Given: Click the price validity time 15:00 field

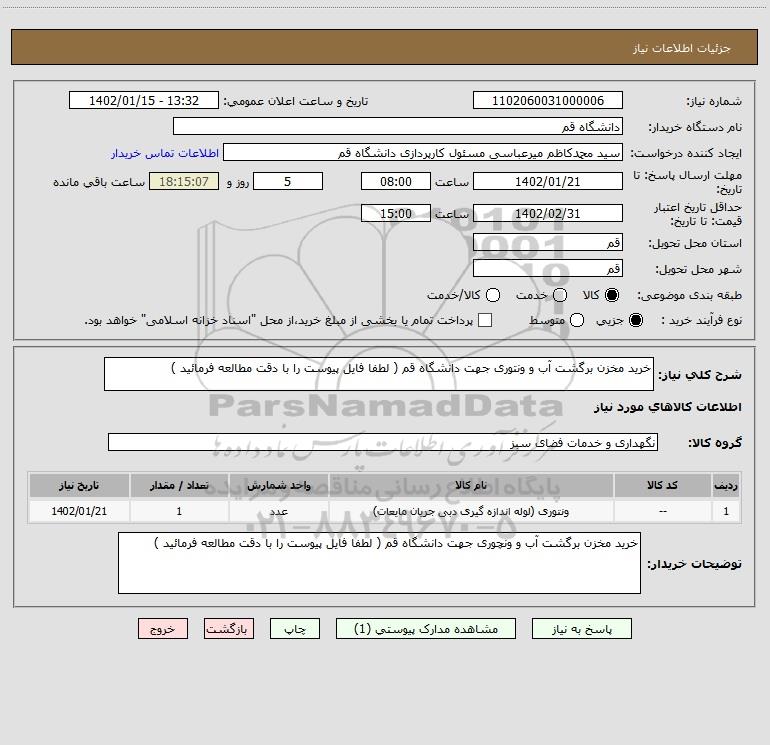Looking at the screenshot, I should coord(396,213).
